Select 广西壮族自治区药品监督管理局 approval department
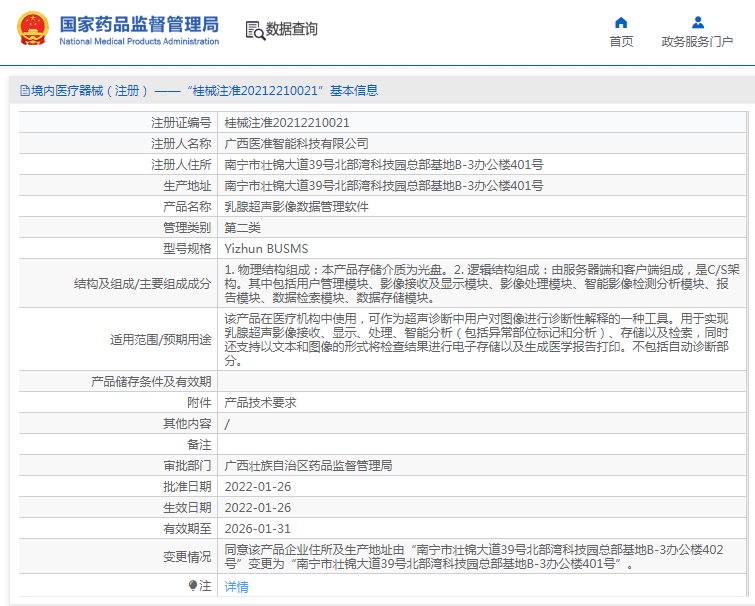 (x=309, y=465)
